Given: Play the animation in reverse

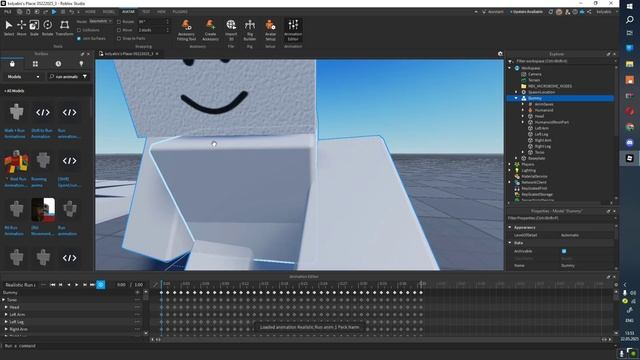Looking at the screenshot, I should tap(69, 284).
